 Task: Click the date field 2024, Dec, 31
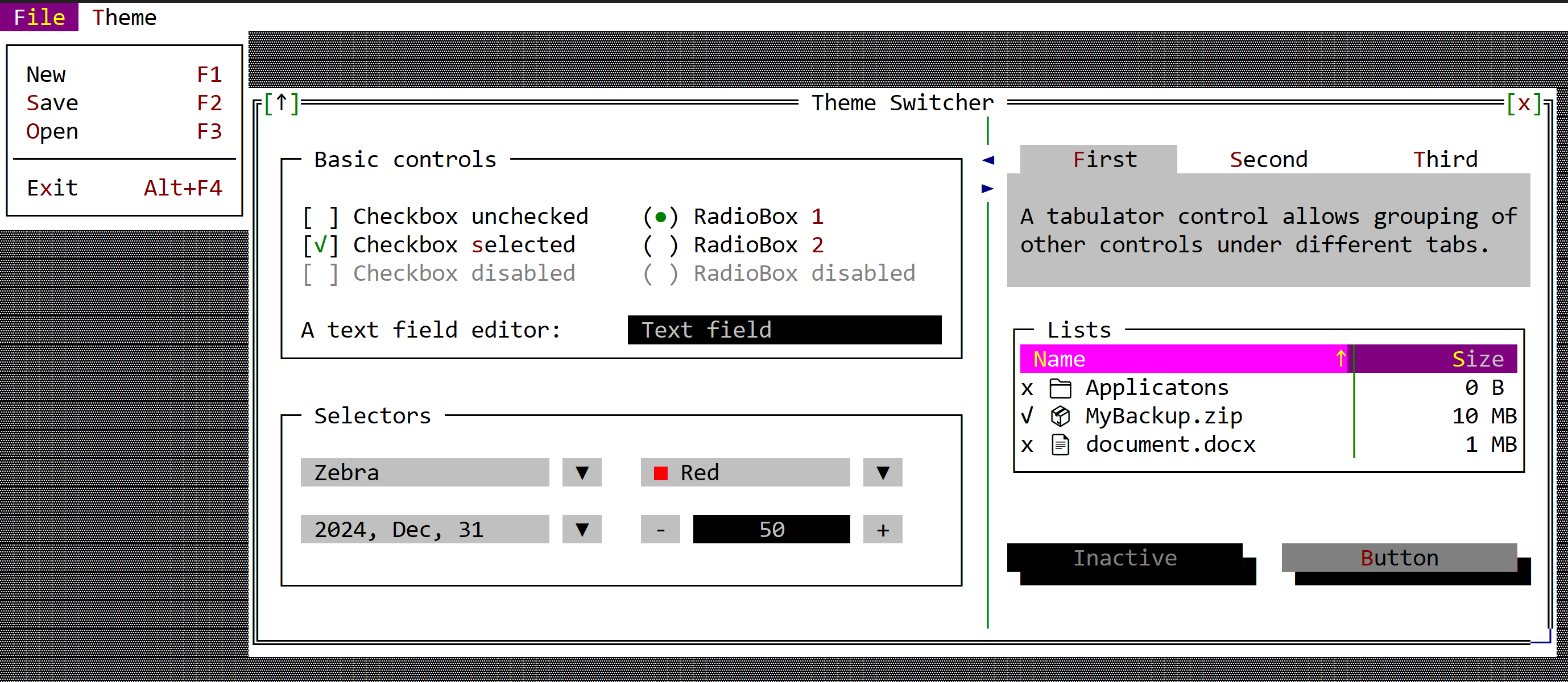pyautogui.click(x=425, y=529)
